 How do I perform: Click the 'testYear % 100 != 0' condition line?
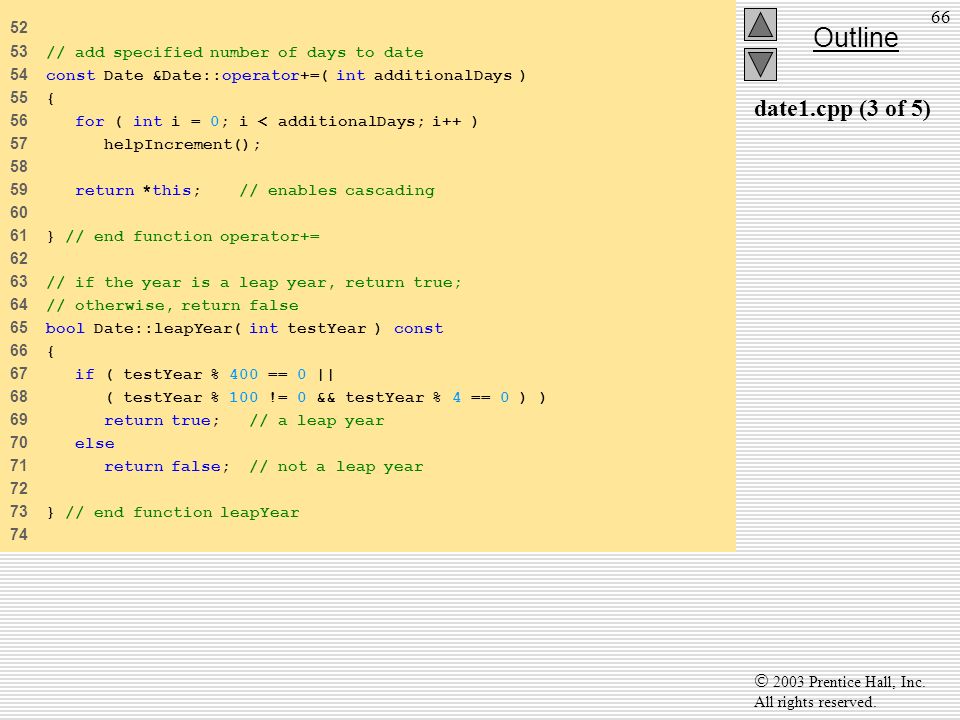pyautogui.click(x=325, y=397)
